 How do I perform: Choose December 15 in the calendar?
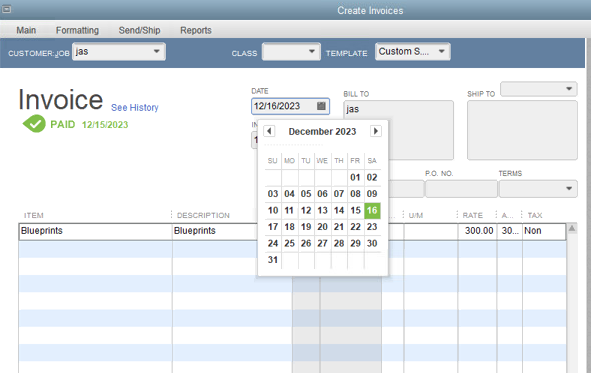pyautogui.click(x=355, y=210)
